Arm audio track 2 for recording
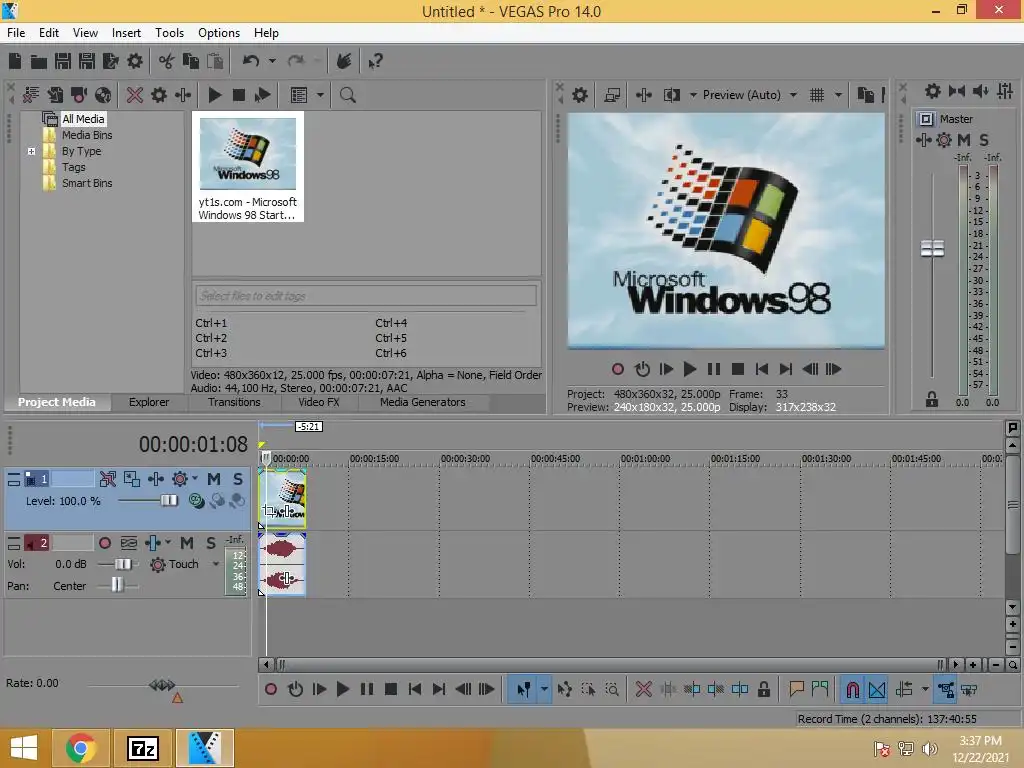Image resolution: width=1024 pixels, height=768 pixels. (x=104, y=543)
